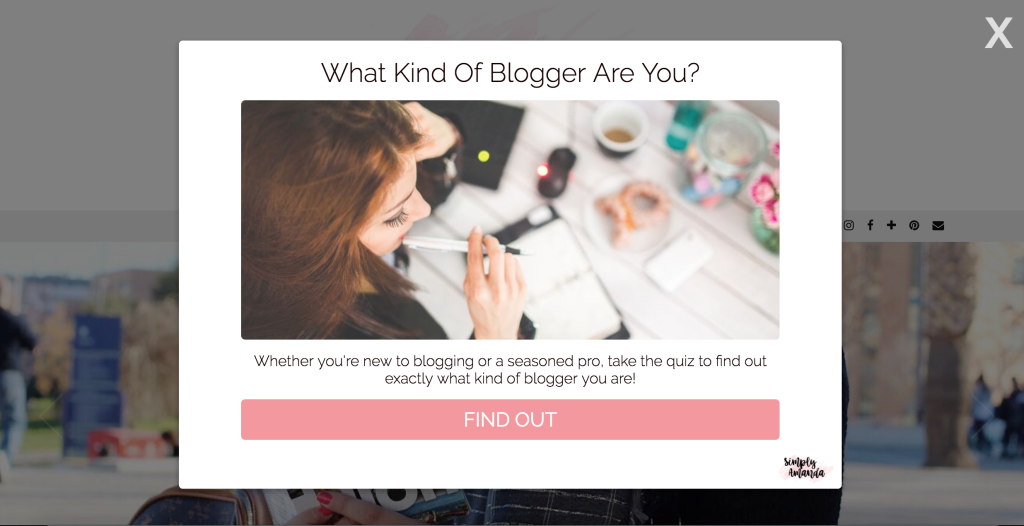Viewport: 1024px width, 526px height.
Task: Click the Bloglovin plus icon
Action: 891,225
